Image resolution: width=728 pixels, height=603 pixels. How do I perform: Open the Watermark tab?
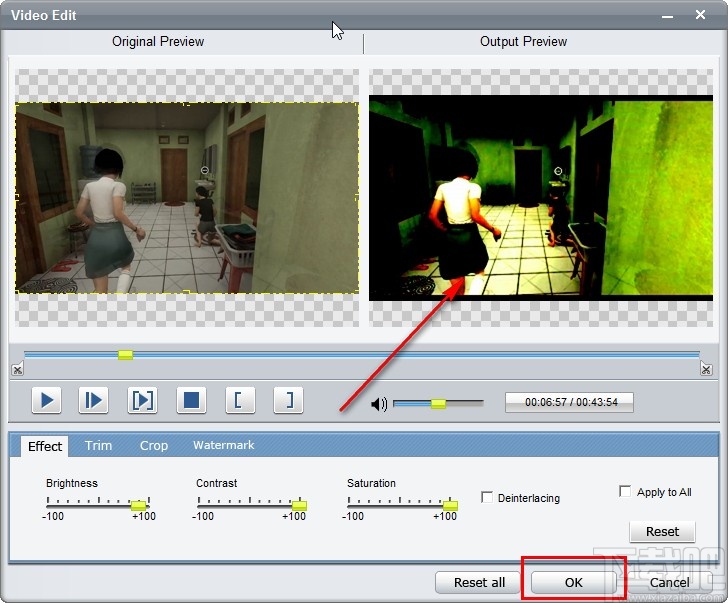pyautogui.click(x=224, y=445)
